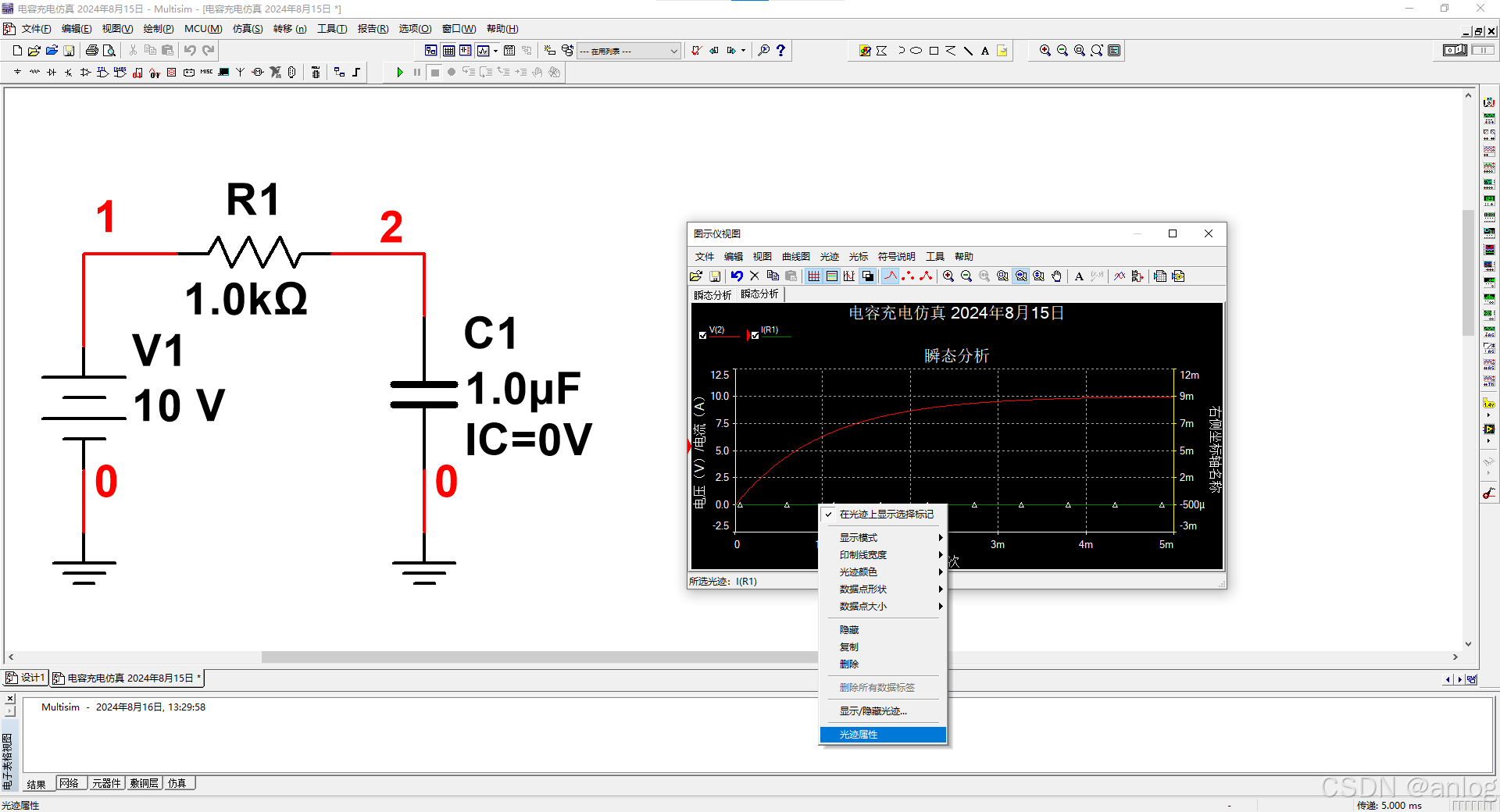Switch to the 设计1 design tab
This screenshot has width=1500, height=812.
[x=27, y=678]
